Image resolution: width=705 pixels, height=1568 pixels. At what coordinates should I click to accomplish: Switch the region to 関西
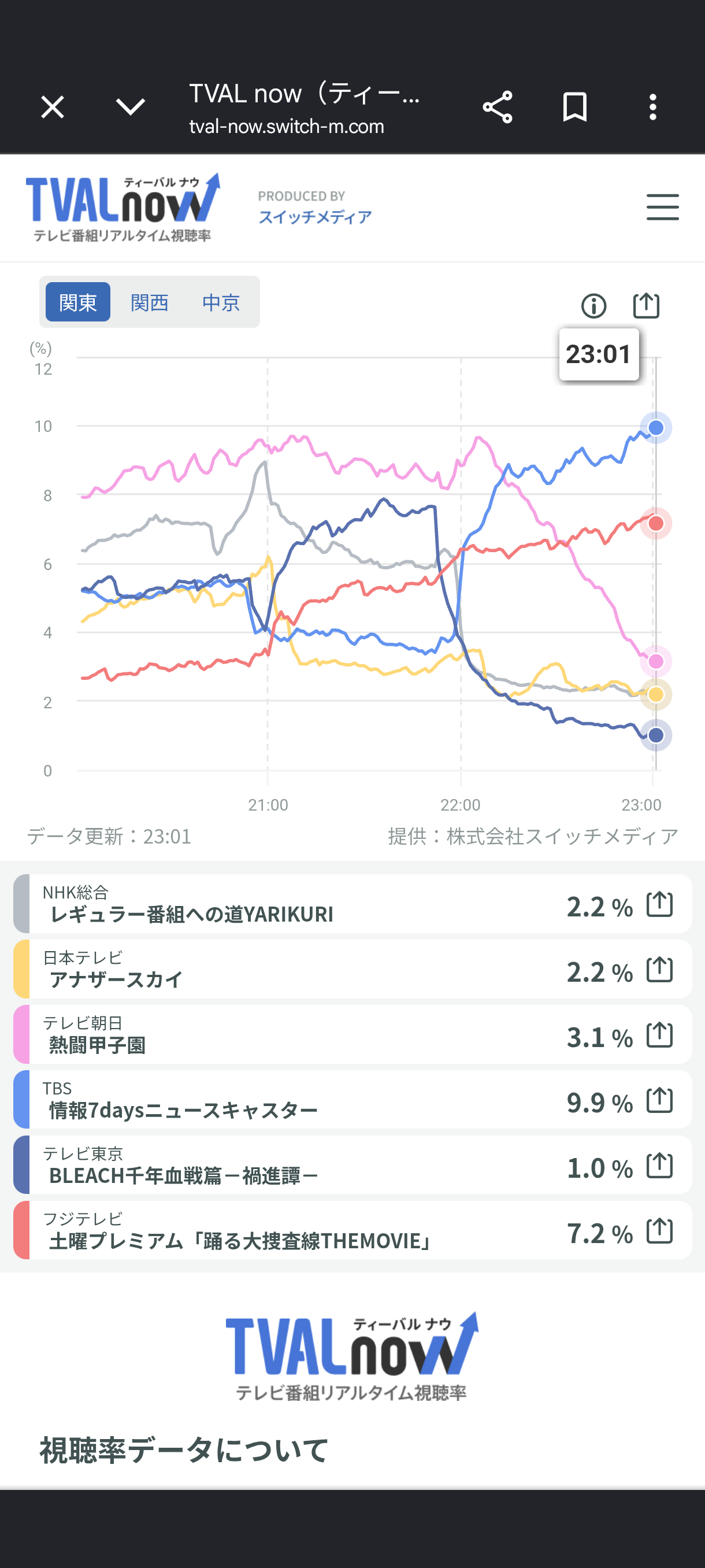[x=149, y=302]
